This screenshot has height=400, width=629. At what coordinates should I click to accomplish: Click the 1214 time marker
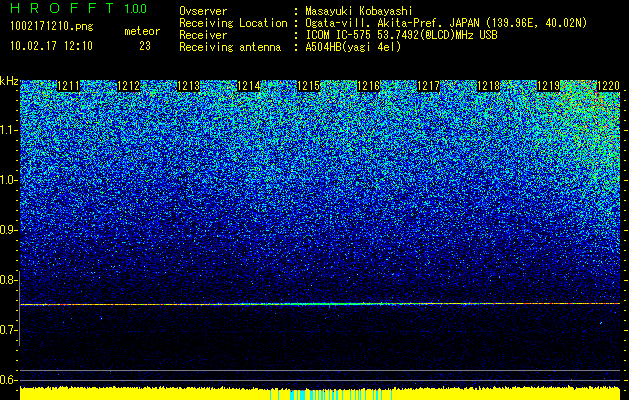(x=249, y=85)
